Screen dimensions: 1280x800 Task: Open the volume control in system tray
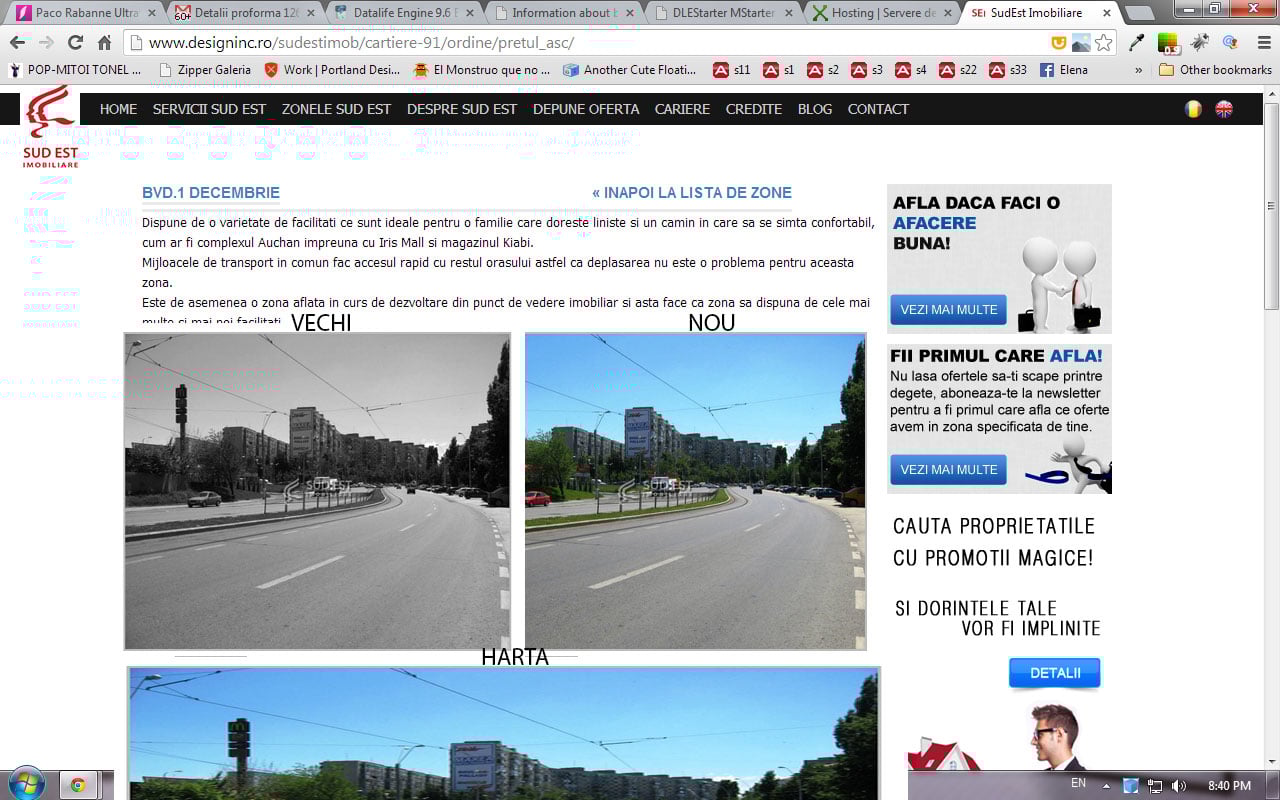coord(1180,786)
